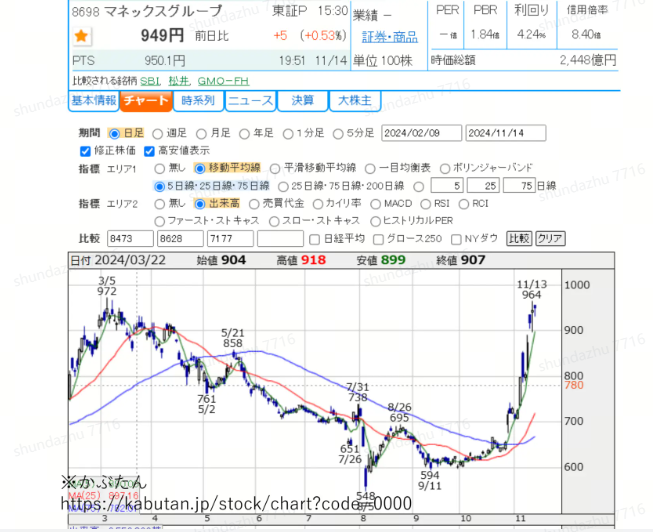Follow the 証券・商品 sector link

(390, 37)
